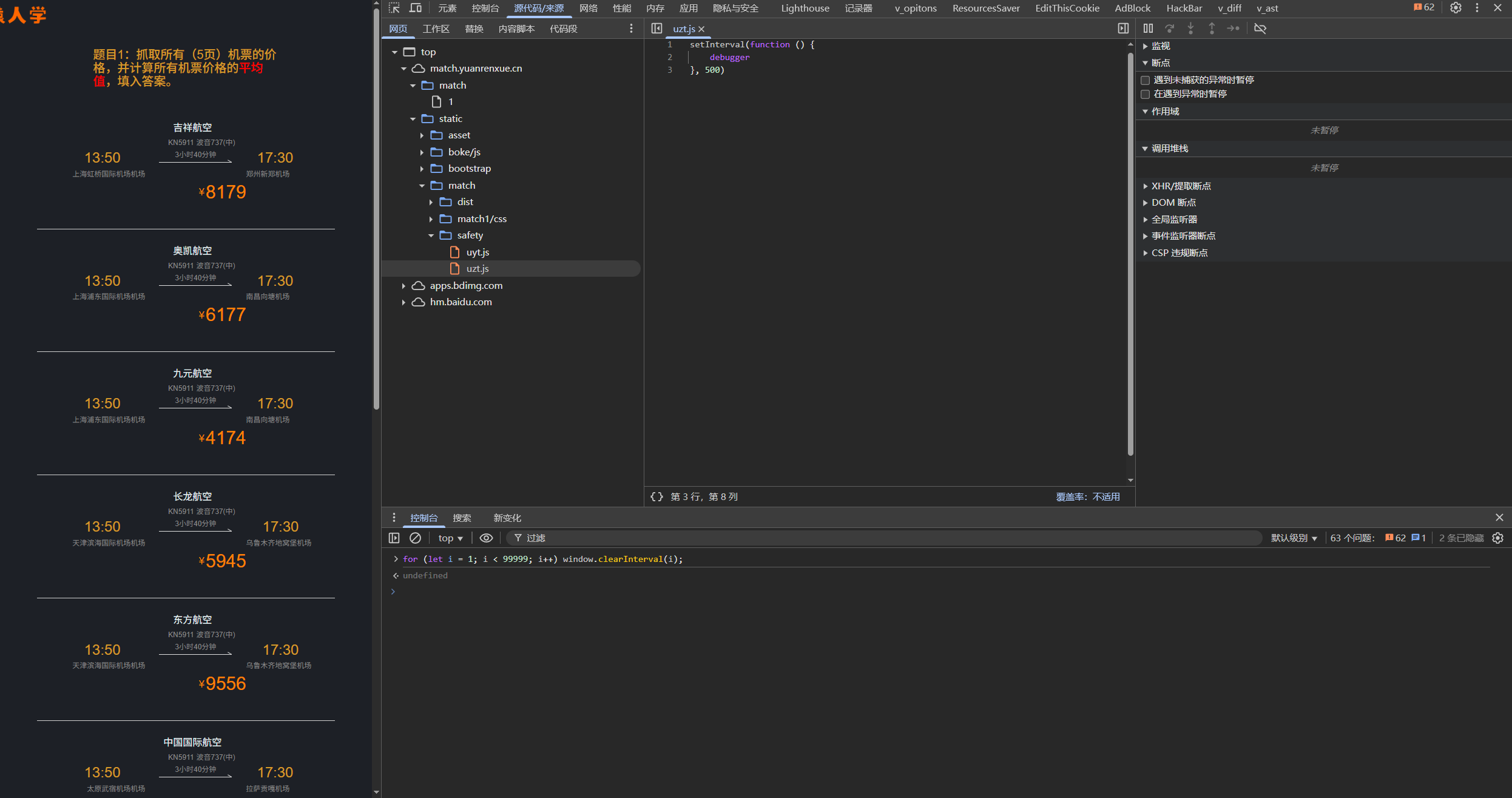This screenshot has width=1512, height=798.
Task: Deactivate breakpoints using the toolbar icon
Action: tap(1260, 28)
